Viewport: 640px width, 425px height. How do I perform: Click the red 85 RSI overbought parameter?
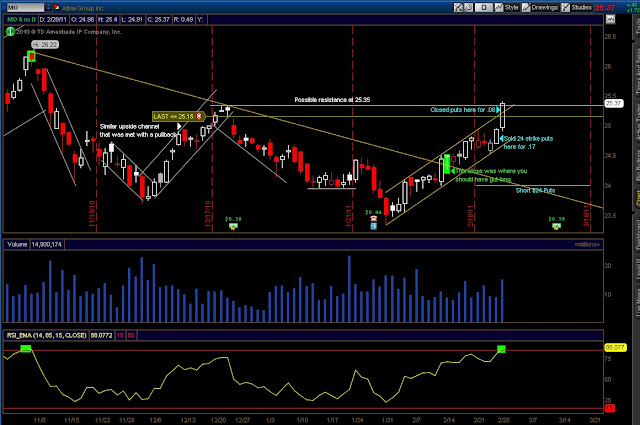click(x=131, y=336)
